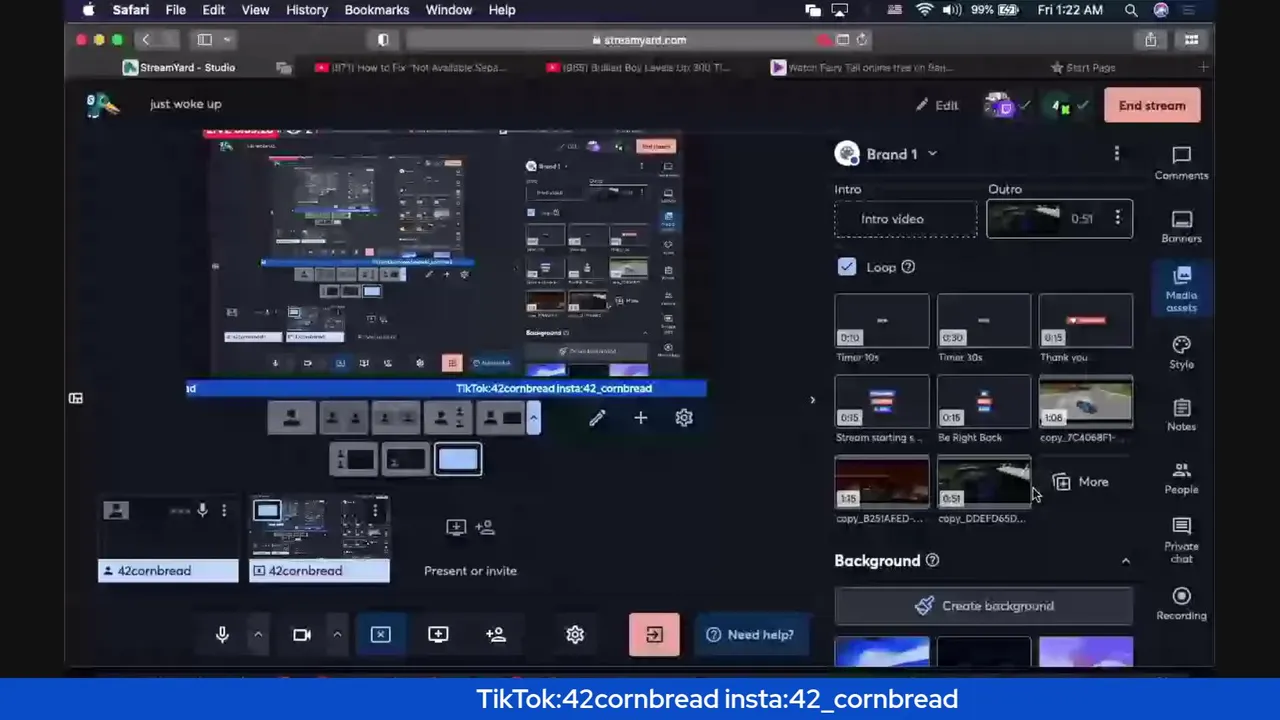Collapse the right side panel arrow
Image resolution: width=1280 pixels, height=720 pixels.
click(812, 400)
